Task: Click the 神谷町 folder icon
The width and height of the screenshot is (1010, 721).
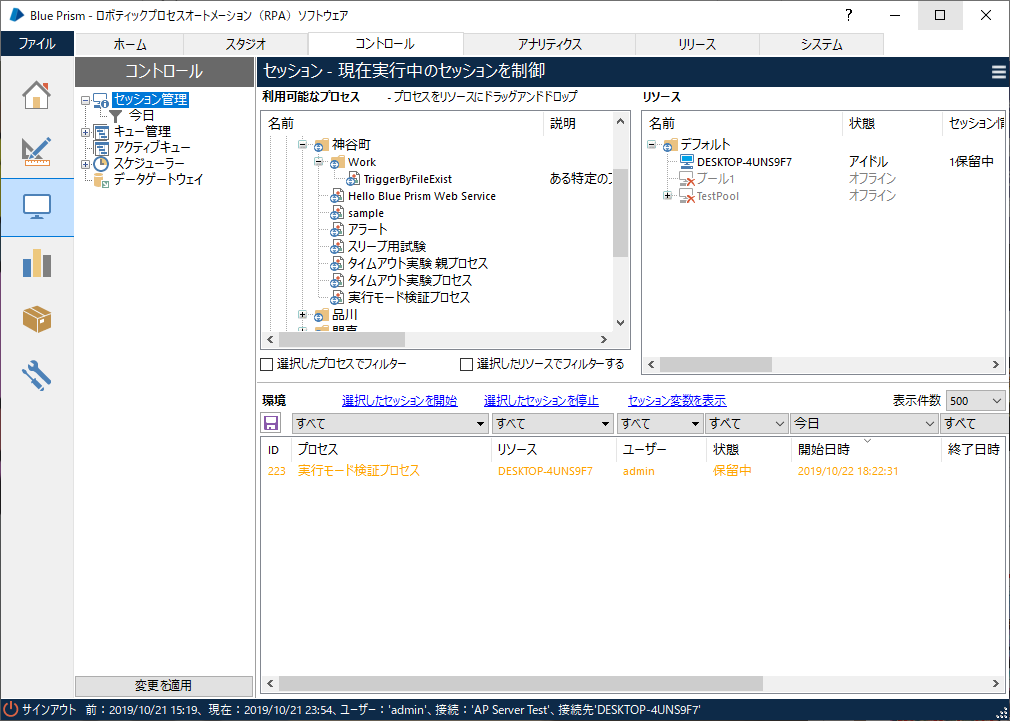Action: point(322,145)
